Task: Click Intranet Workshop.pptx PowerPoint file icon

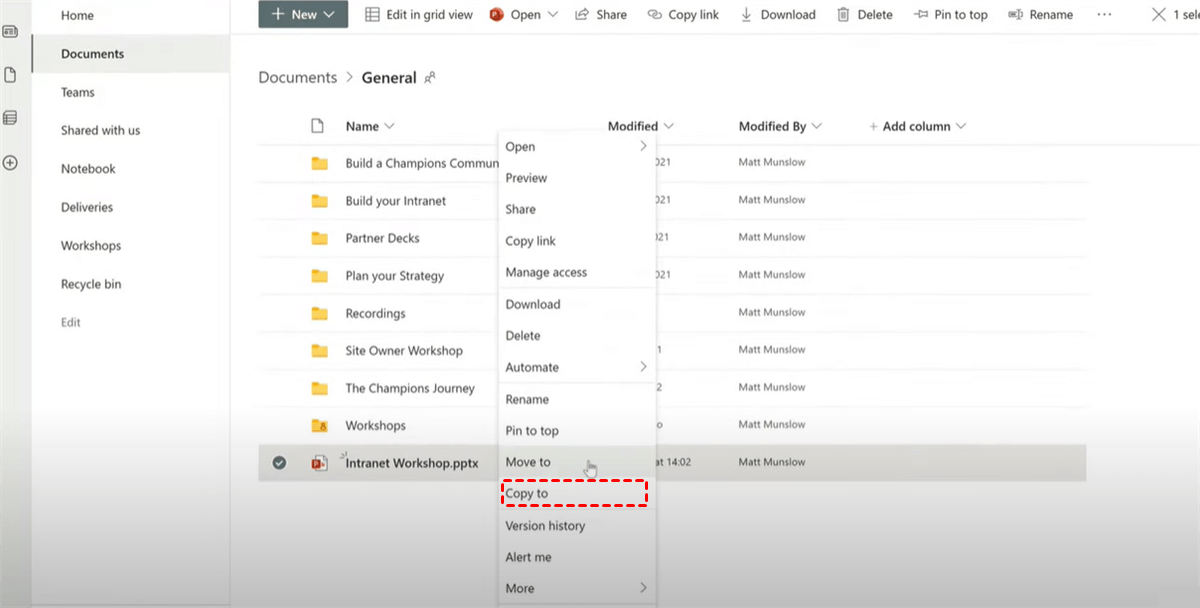Action: click(x=319, y=463)
